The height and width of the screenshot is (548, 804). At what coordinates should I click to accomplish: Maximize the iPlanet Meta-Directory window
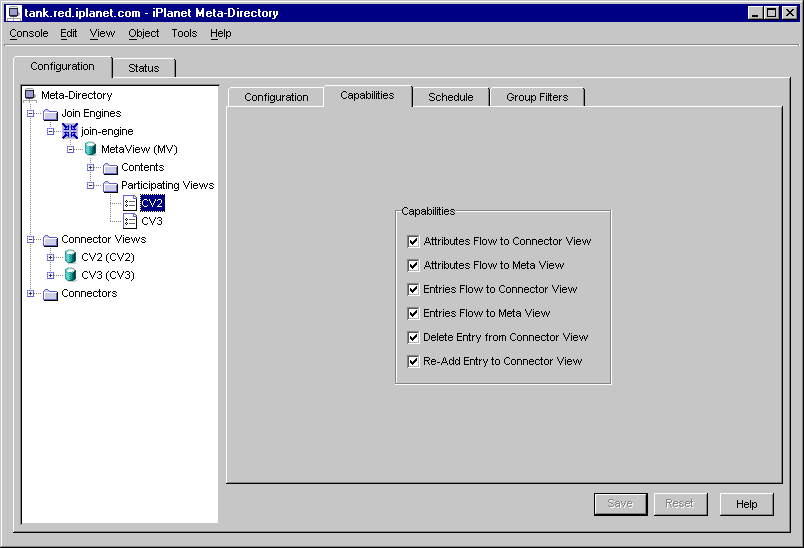[771, 13]
